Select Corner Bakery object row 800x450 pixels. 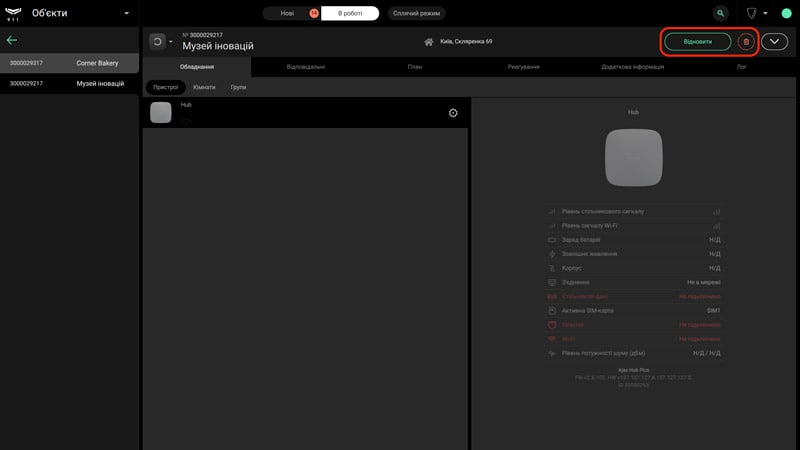69,63
